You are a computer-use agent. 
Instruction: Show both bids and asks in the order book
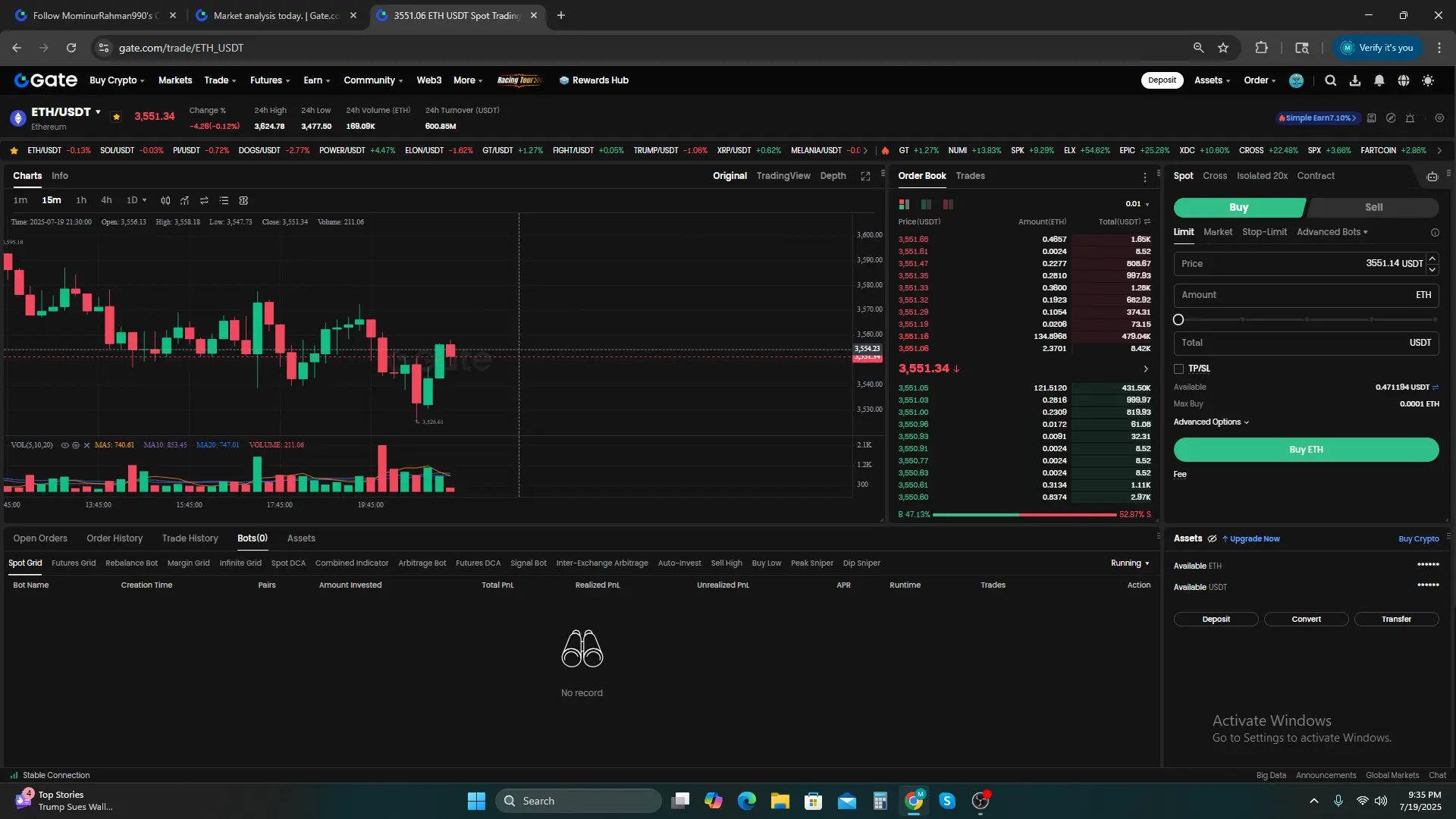(x=904, y=204)
